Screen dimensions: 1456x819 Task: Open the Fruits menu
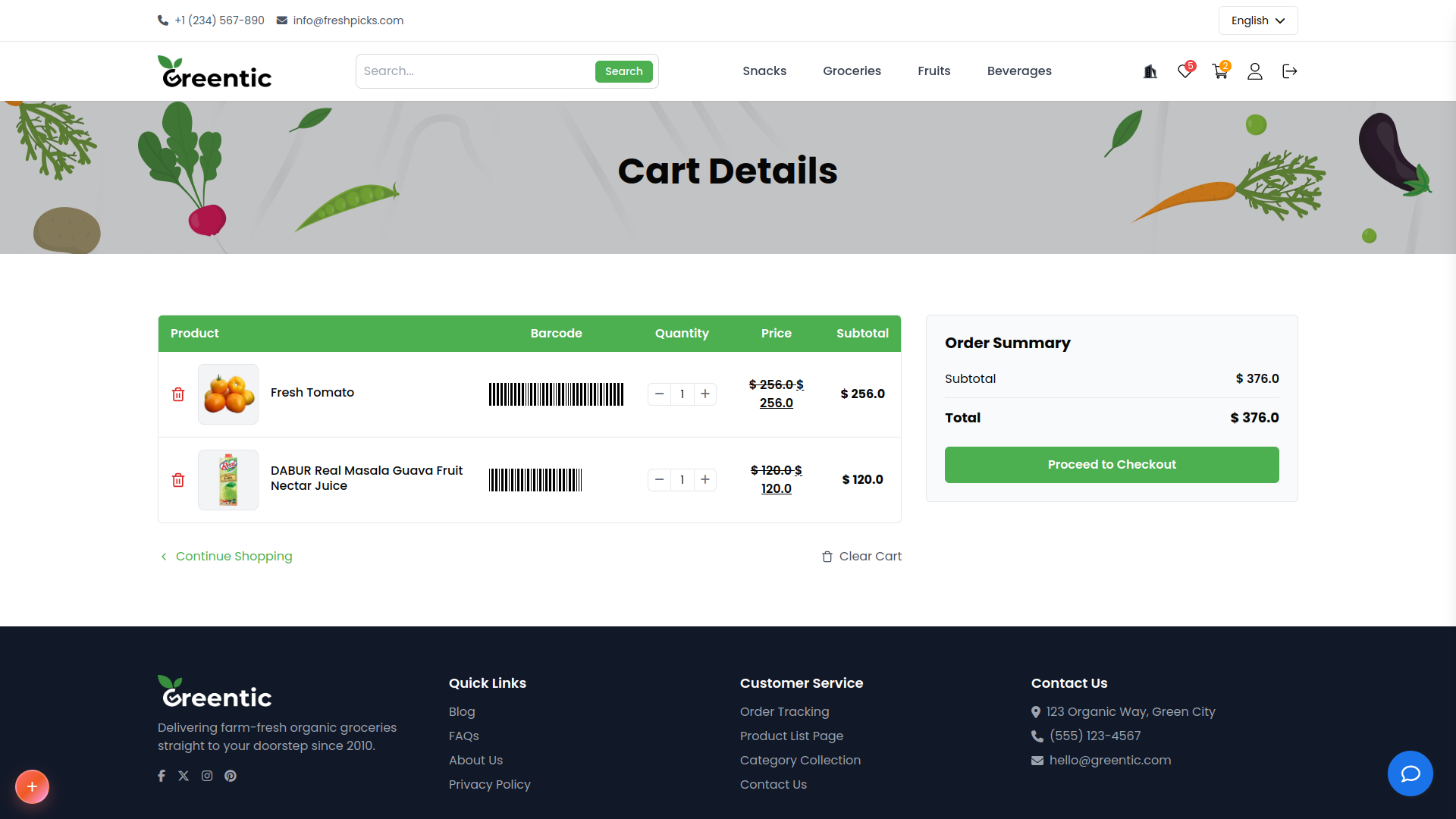934,71
